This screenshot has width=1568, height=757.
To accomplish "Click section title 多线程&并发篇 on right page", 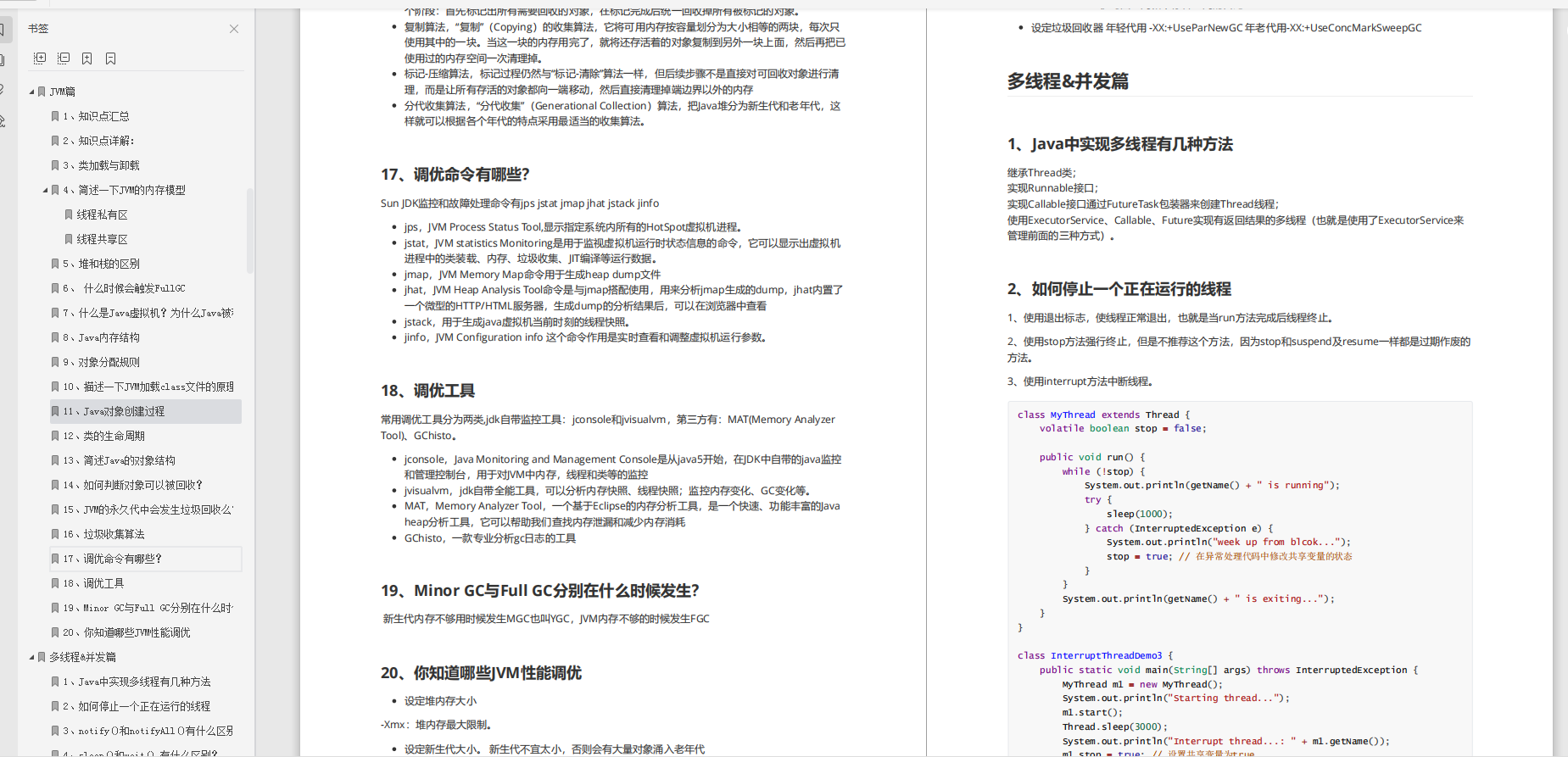I will 1068,81.
